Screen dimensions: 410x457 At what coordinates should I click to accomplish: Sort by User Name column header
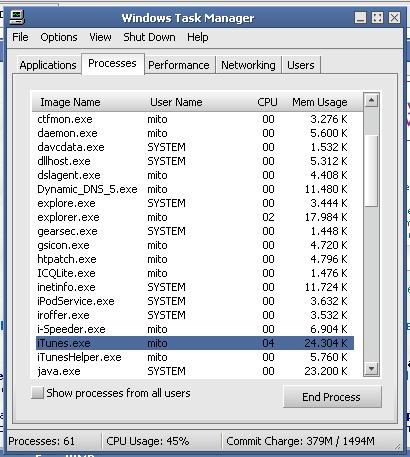[176, 102]
